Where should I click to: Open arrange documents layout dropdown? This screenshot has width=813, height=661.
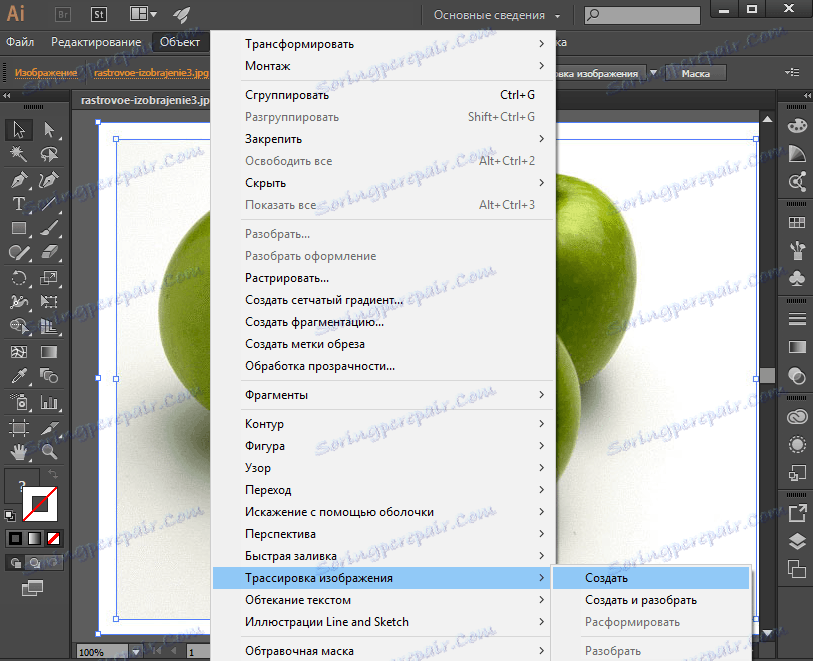click(x=143, y=14)
